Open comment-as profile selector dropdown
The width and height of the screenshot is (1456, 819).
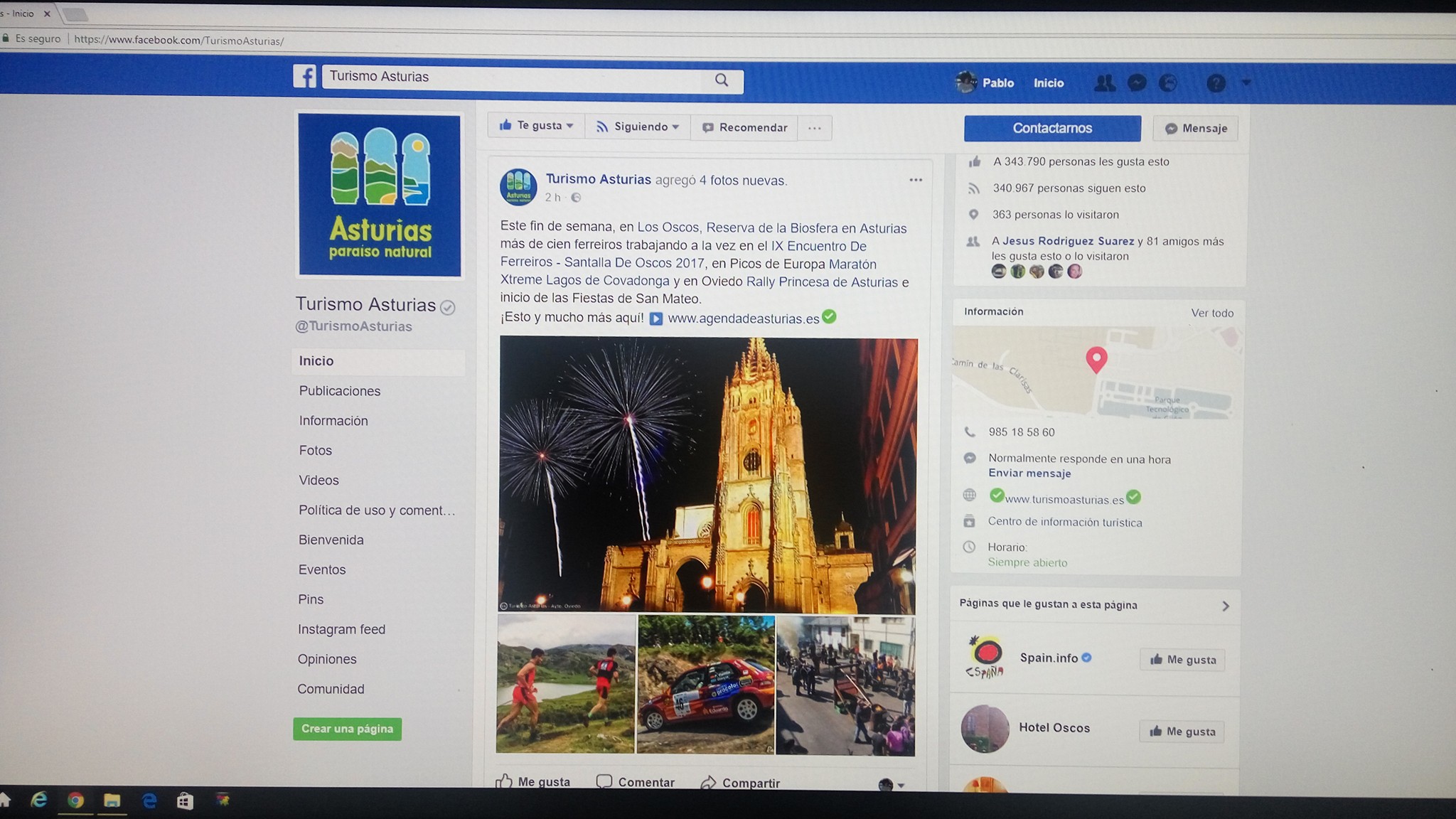tap(891, 784)
